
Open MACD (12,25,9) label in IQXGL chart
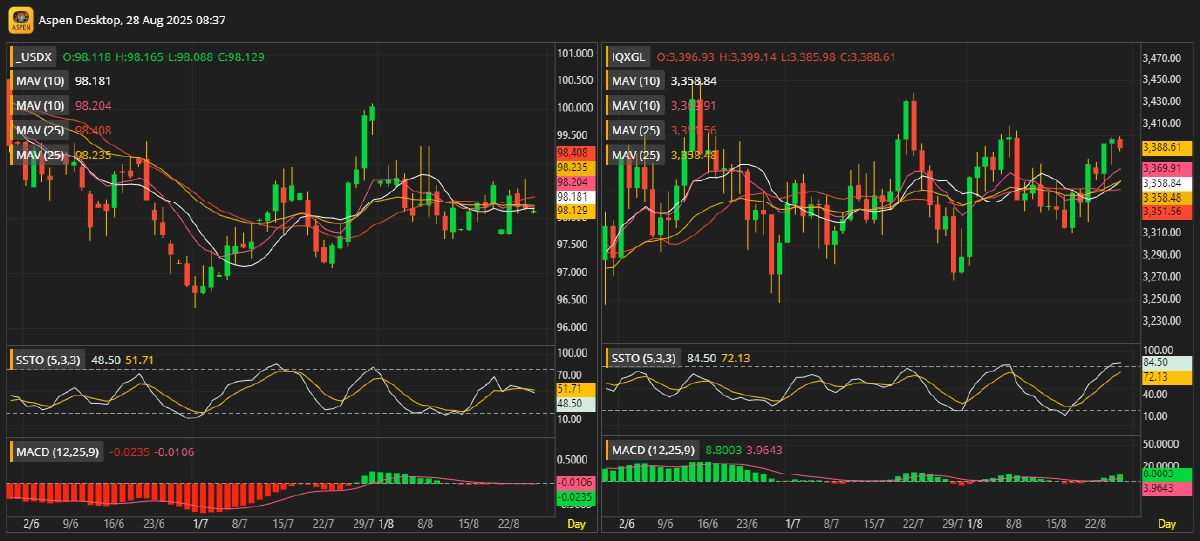tap(654, 452)
